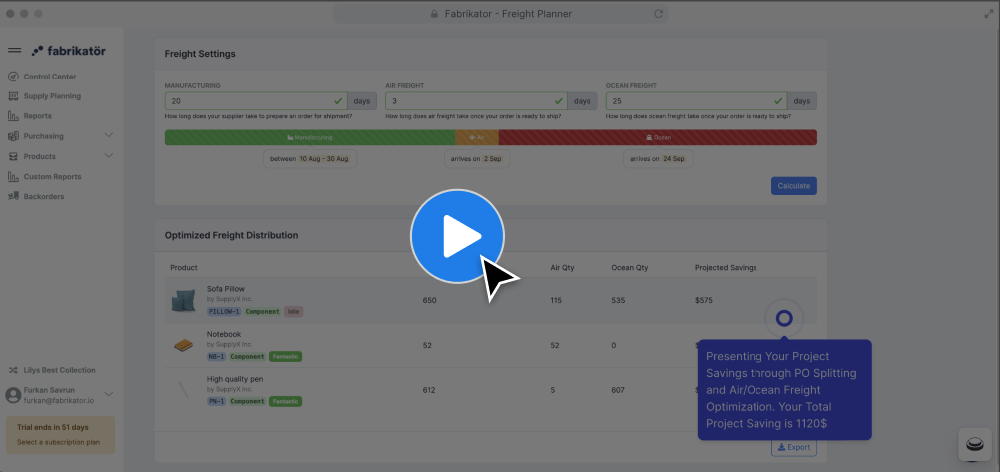Click the Projected Savings column header

coord(725,267)
